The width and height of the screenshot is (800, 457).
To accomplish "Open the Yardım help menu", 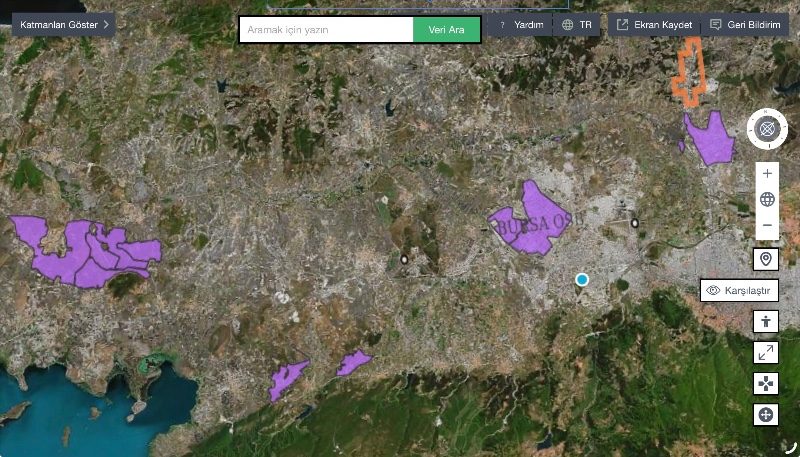I will tap(520, 25).
